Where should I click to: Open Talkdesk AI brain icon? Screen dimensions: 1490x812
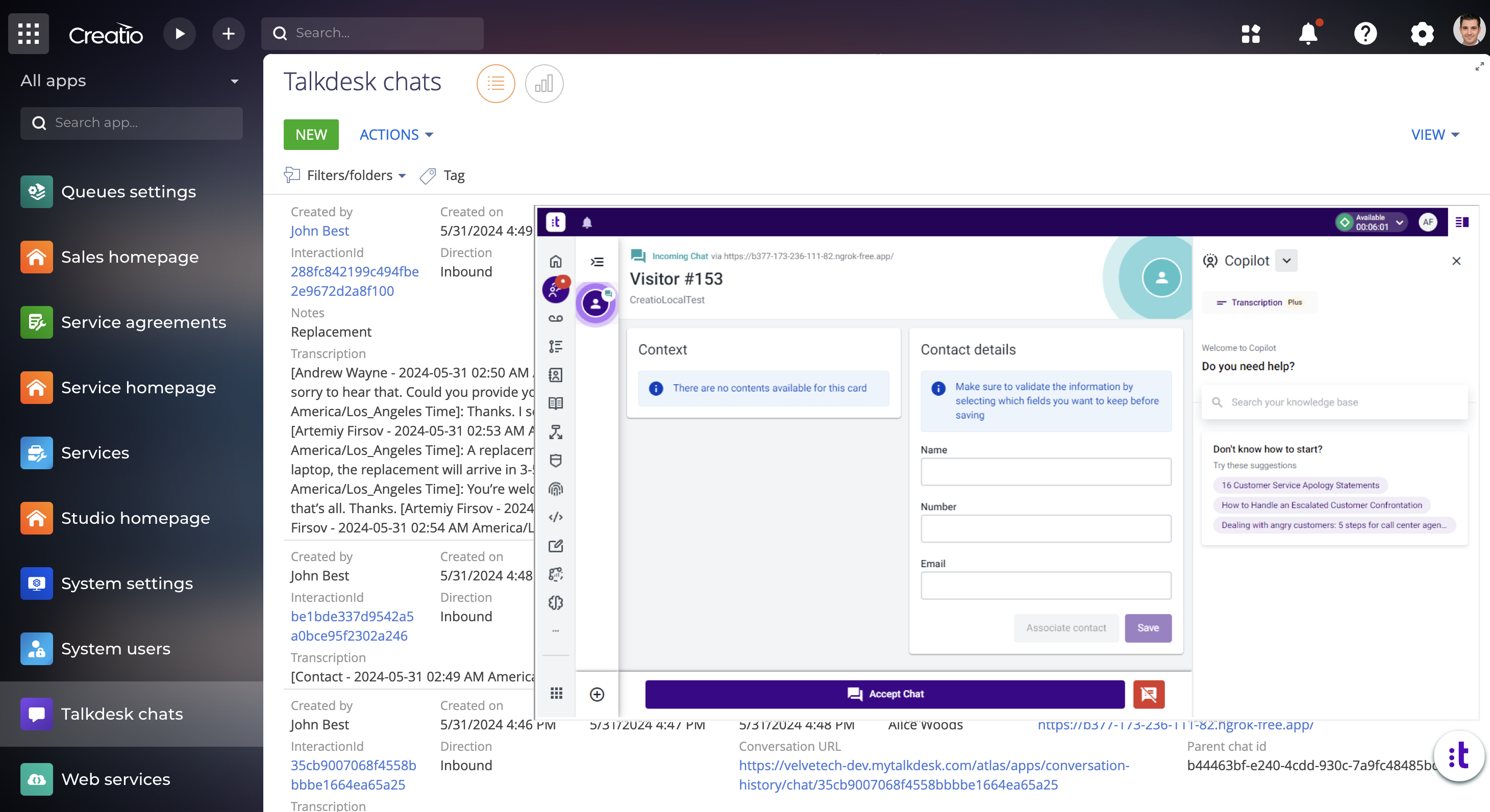[555, 603]
